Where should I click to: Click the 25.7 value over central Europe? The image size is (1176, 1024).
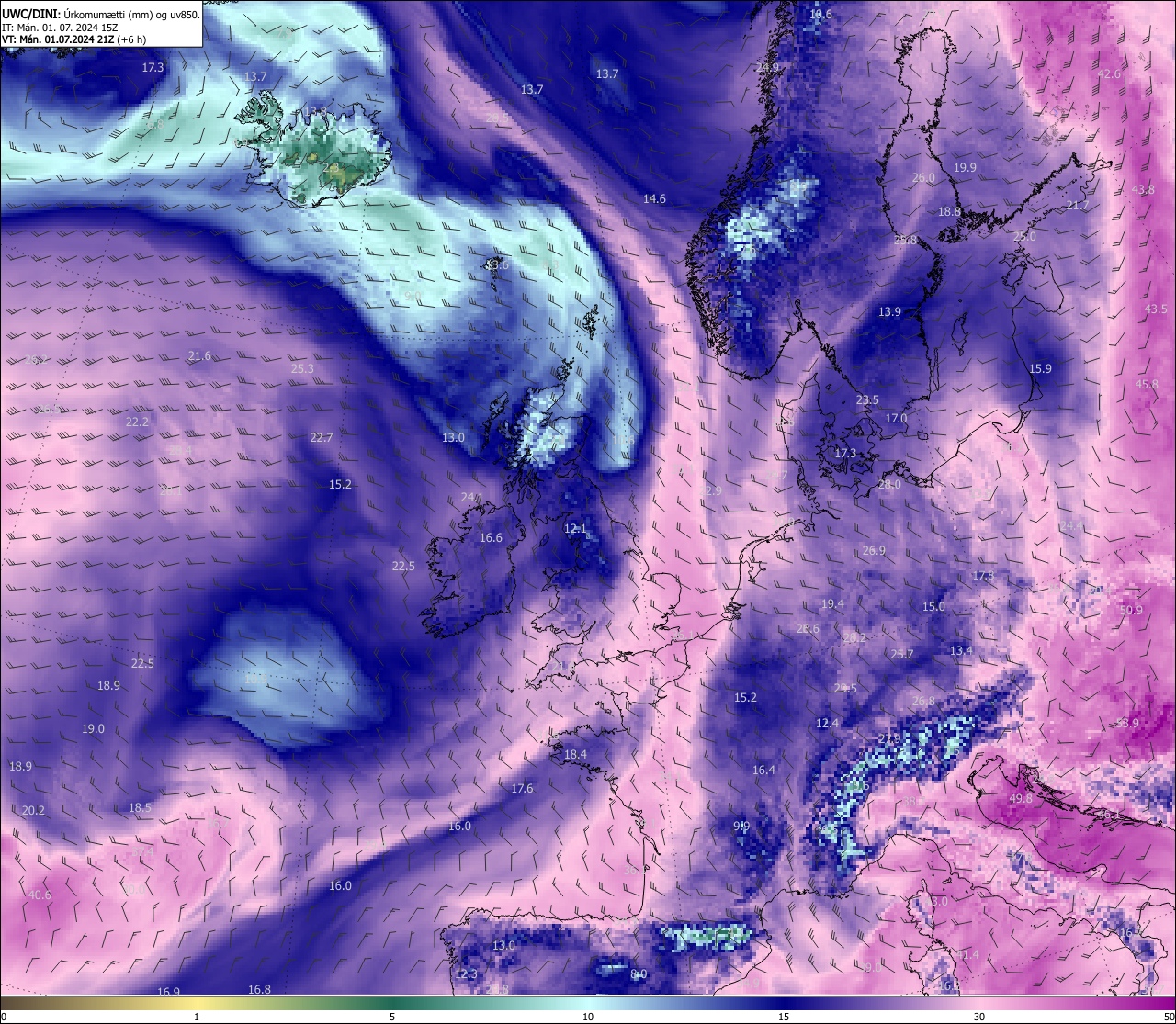point(902,654)
